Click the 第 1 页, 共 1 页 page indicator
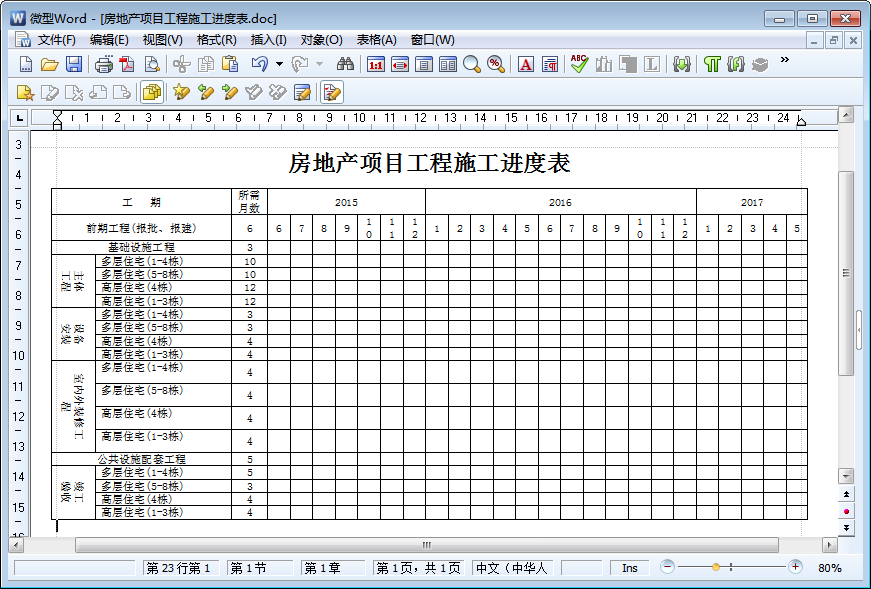Viewport: 871px width, 589px height. (x=418, y=568)
